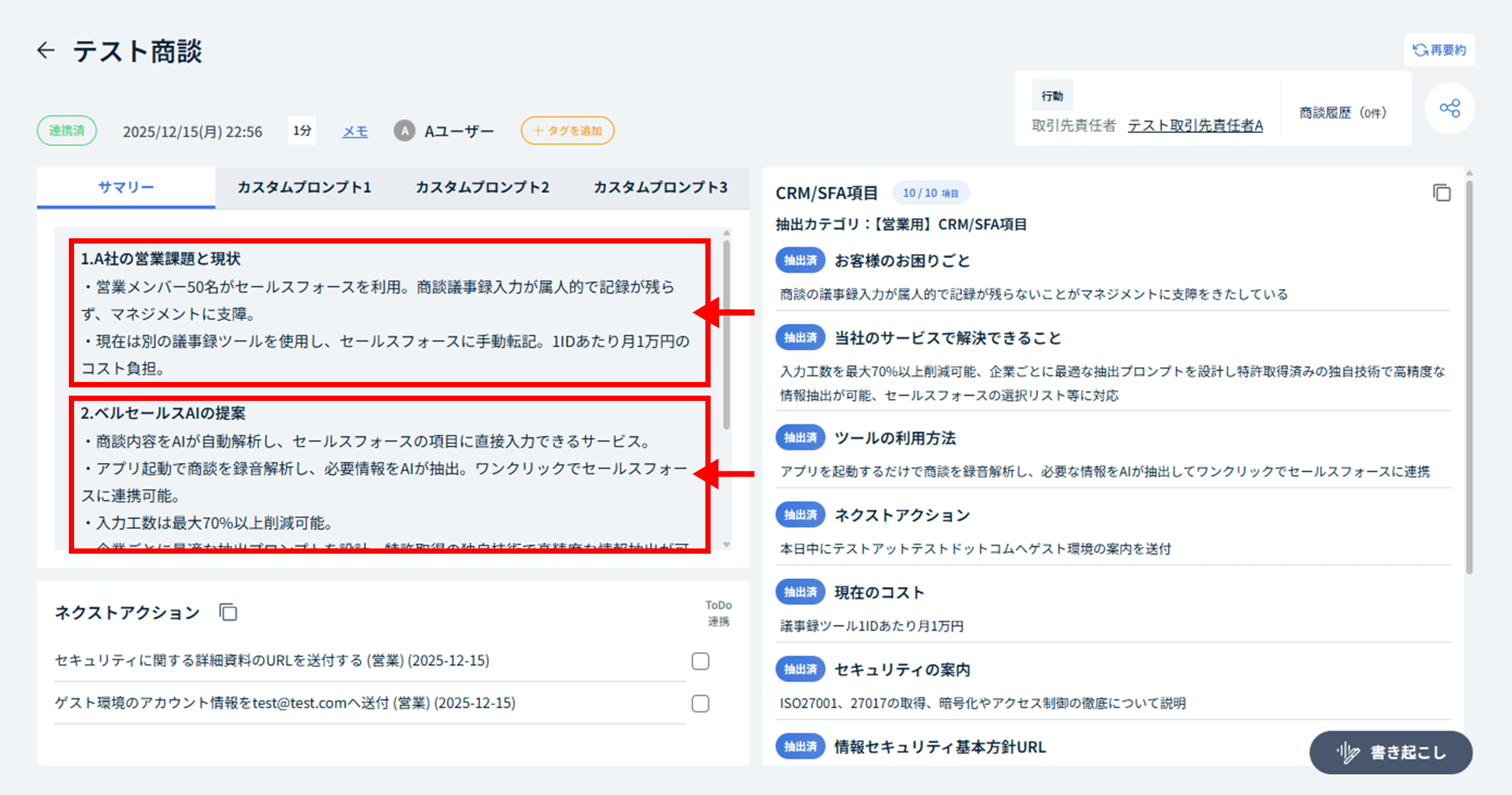The image size is (1512, 795).
Task: Click the CRM/SFA panel vertical scrollbar
Action: [1469, 378]
